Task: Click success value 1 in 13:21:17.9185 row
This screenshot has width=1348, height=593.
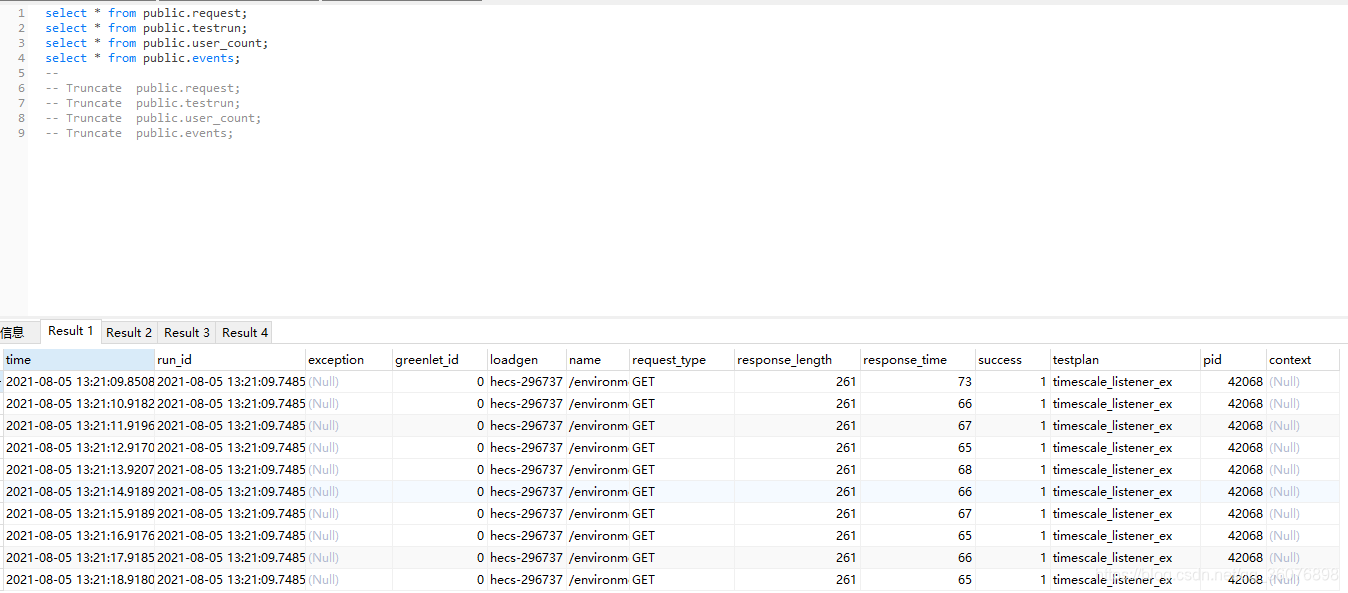Action: [1013, 558]
